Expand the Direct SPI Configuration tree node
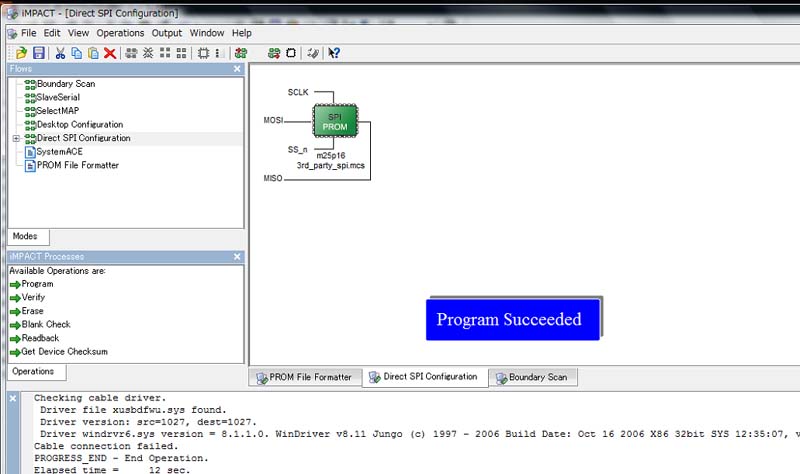The image size is (800, 474). 16,138
